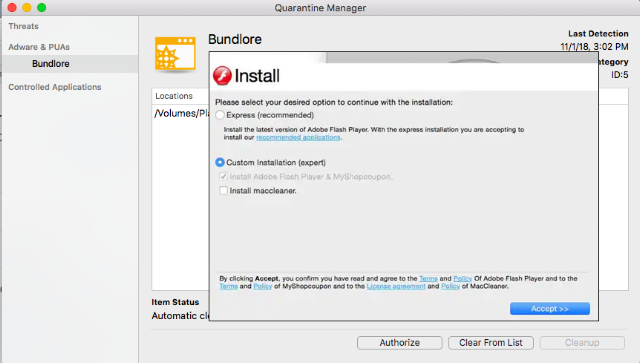Open the recommended applications link

point(298,138)
